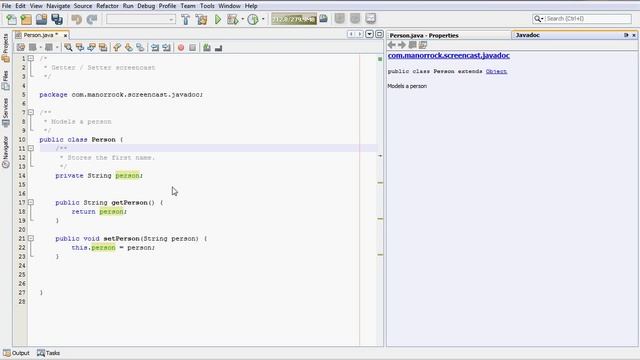
Task: Click Javadoc open source icon
Action: pos(423,44)
